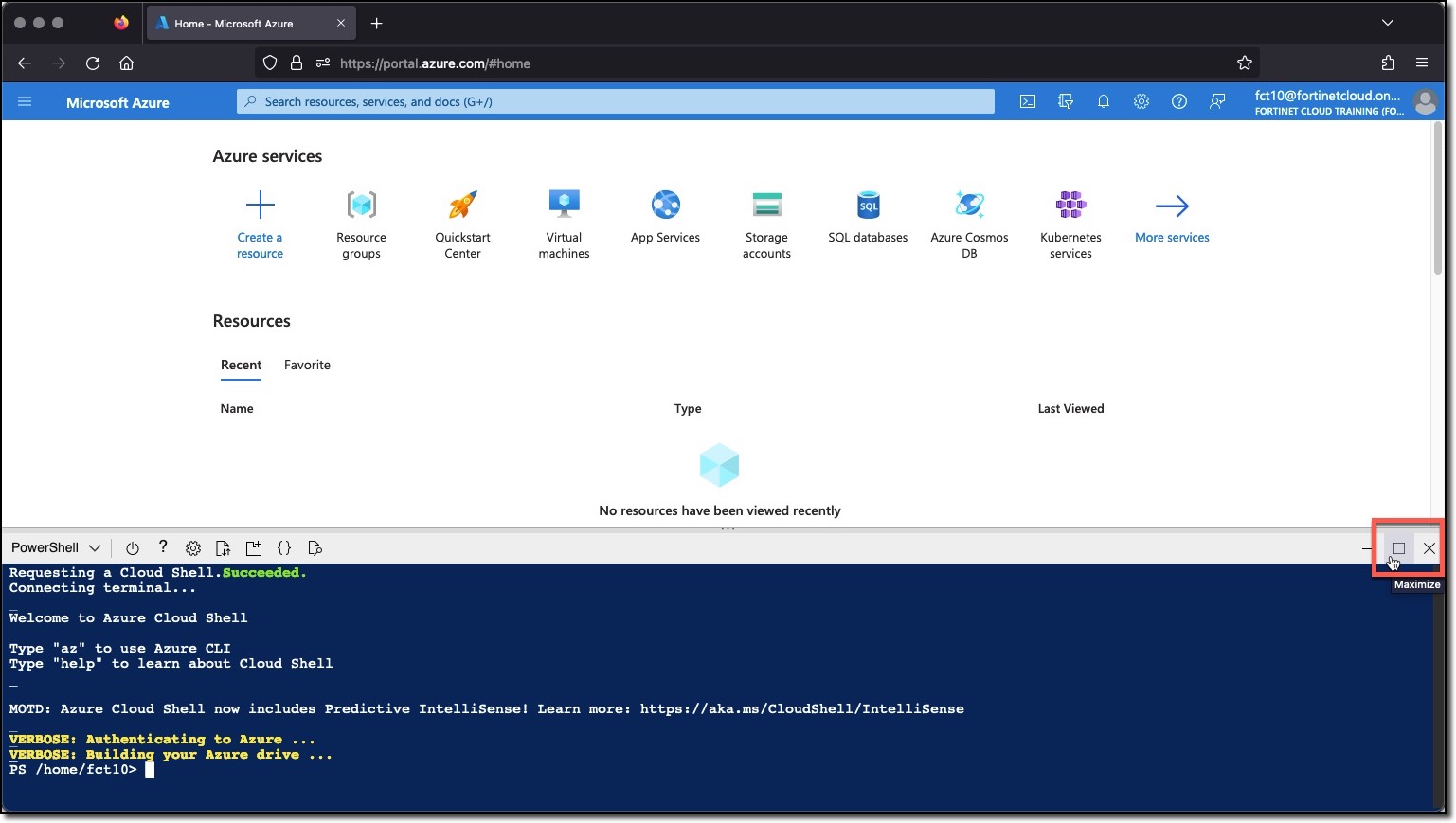Open Cloud Shell help question mark

pyautogui.click(x=163, y=547)
